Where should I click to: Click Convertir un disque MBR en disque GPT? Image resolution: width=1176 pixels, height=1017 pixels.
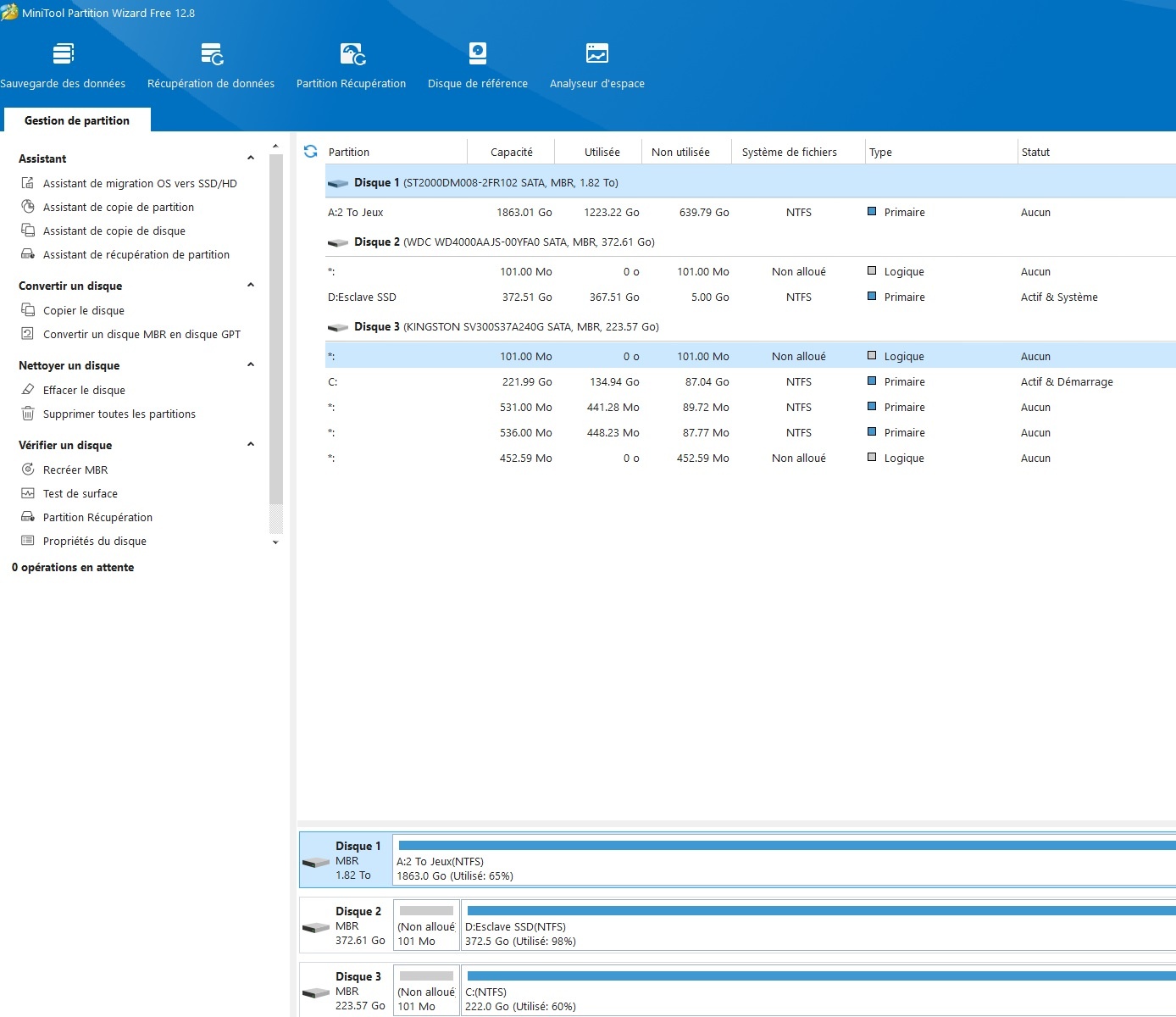(x=141, y=334)
